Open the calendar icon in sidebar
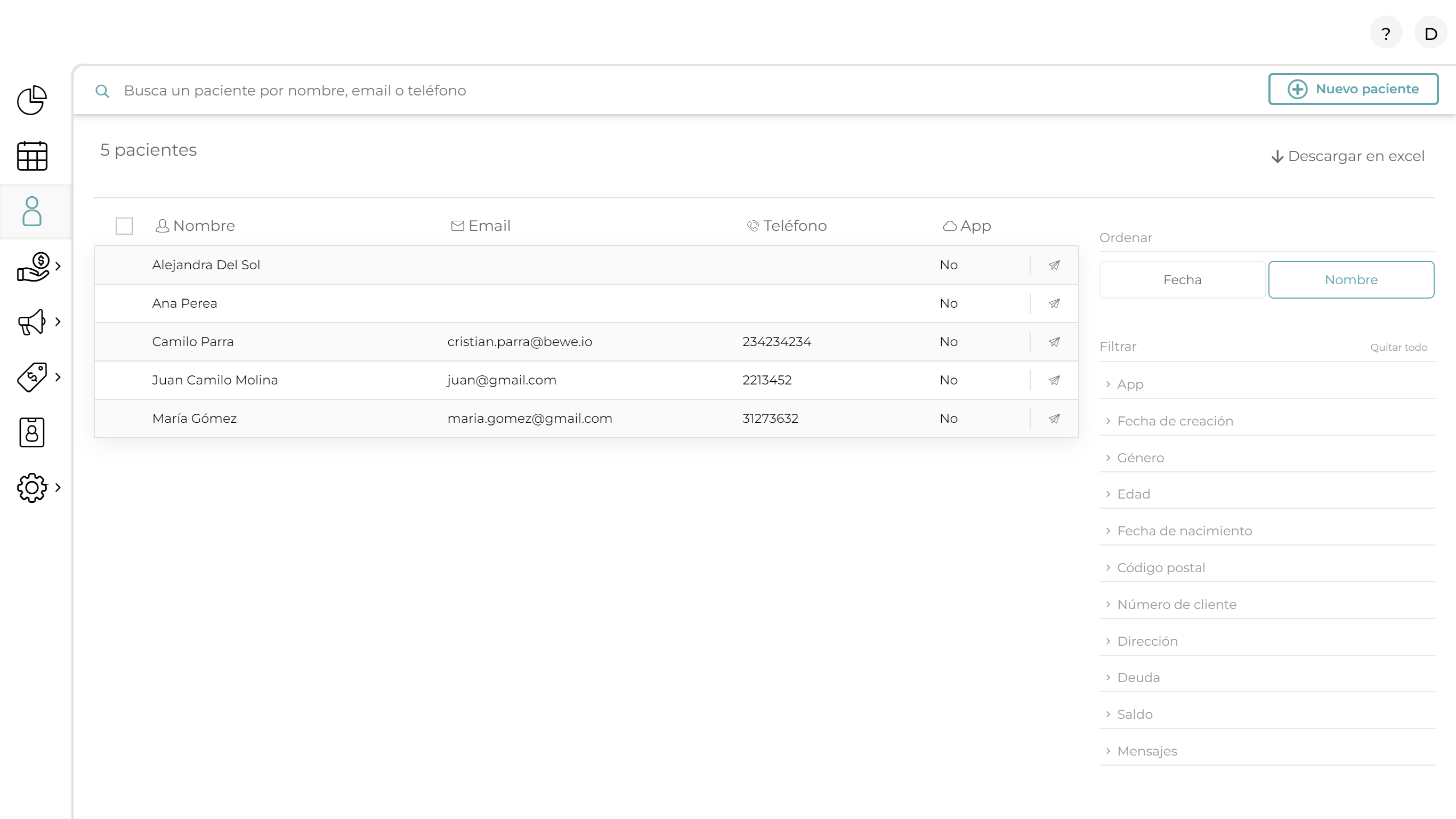This screenshot has width=1456, height=819. (32, 156)
